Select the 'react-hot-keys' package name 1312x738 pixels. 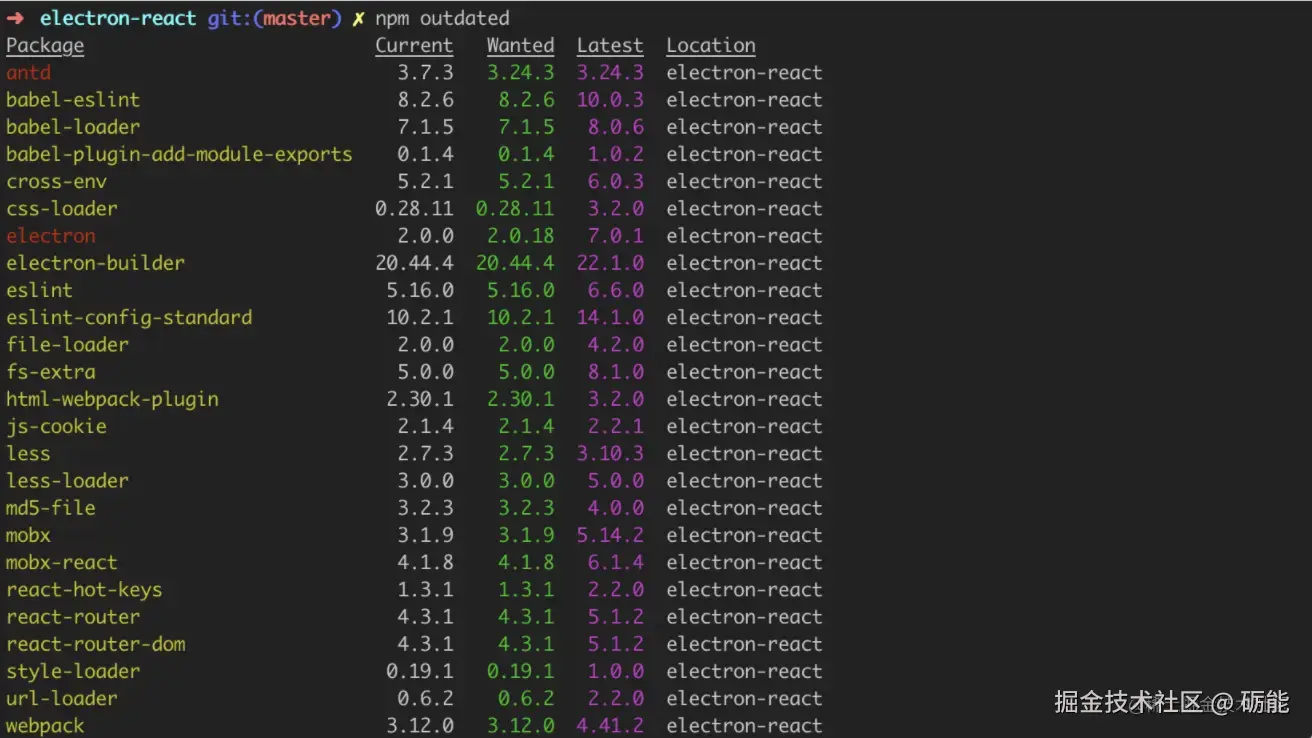click(84, 590)
